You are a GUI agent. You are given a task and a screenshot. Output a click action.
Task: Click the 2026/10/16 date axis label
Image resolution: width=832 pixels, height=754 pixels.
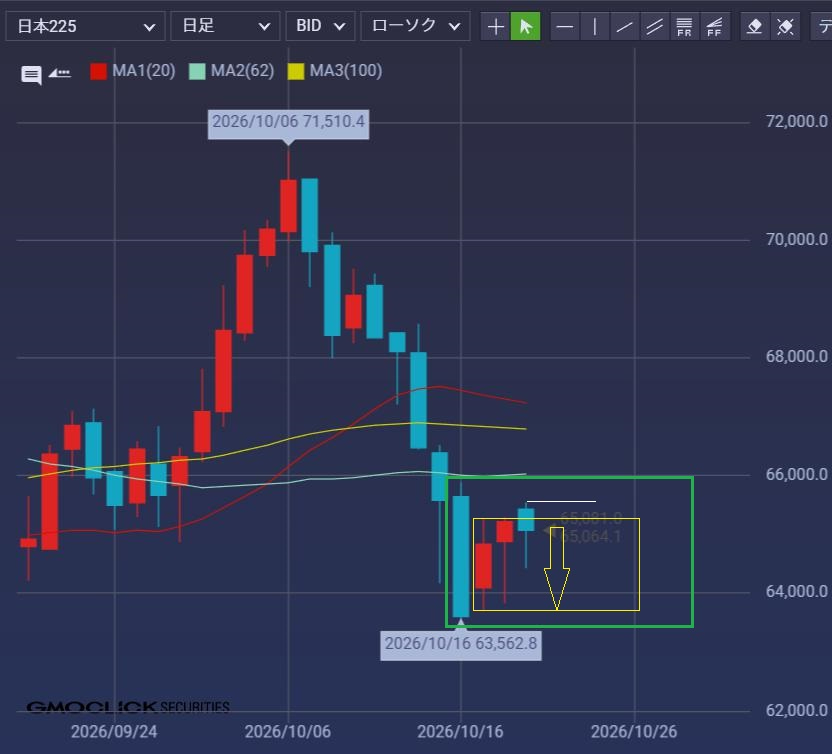tap(460, 732)
